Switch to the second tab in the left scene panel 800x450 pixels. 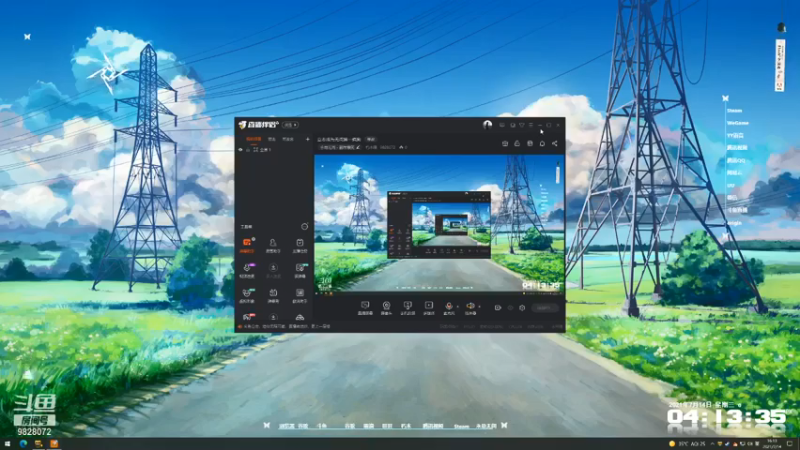pyautogui.click(x=271, y=139)
